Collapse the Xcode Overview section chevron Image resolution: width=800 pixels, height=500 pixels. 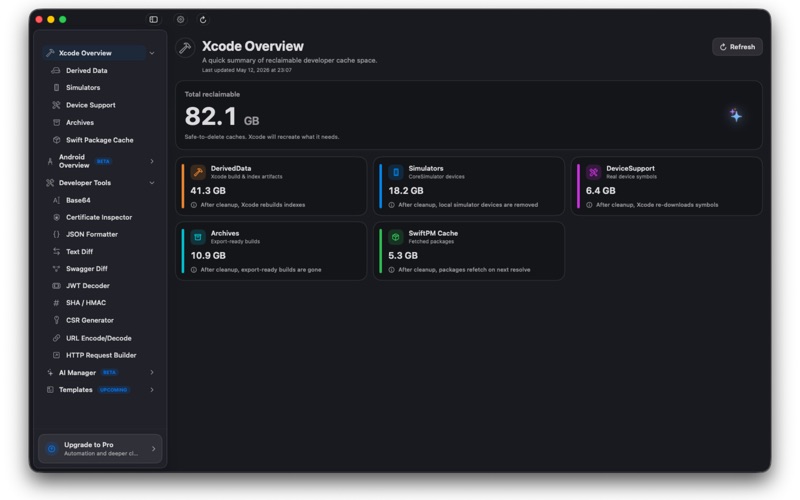pyautogui.click(x=152, y=53)
